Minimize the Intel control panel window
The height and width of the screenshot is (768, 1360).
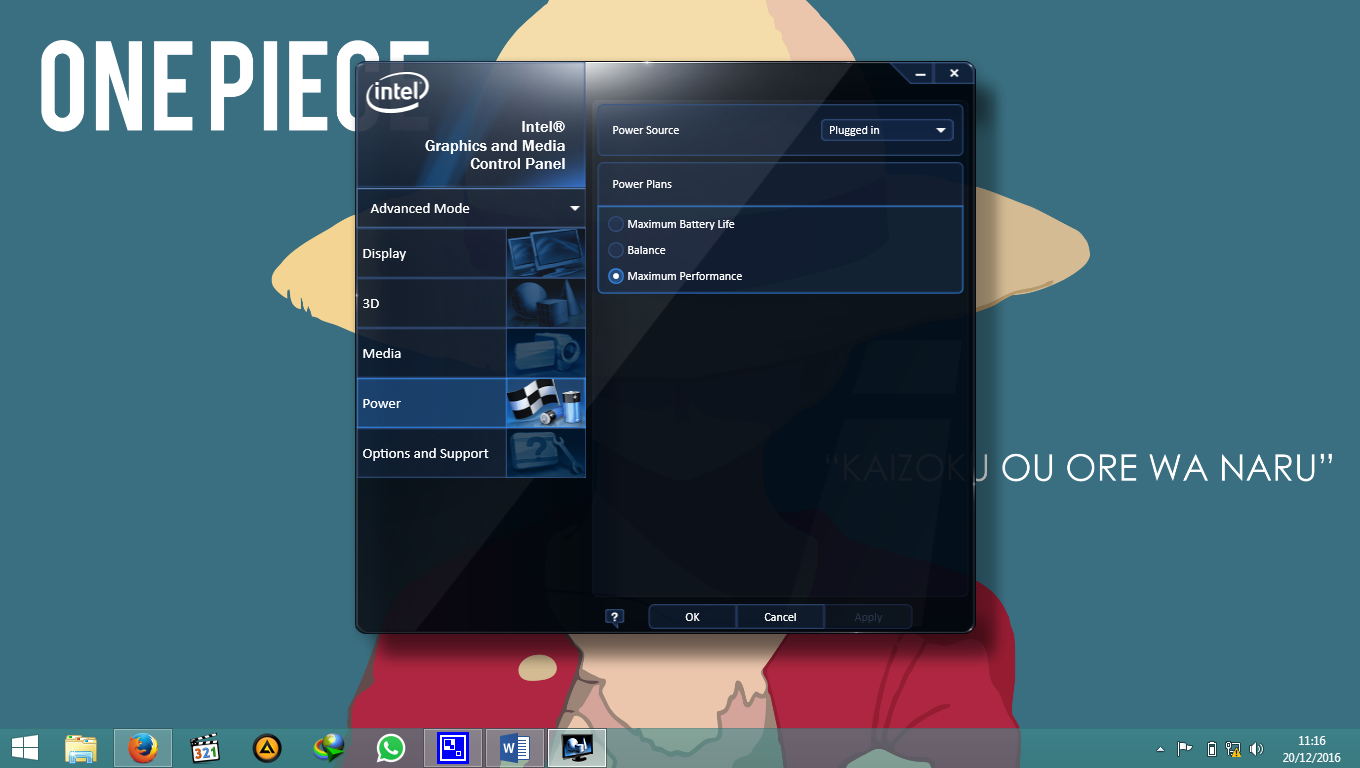[918, 73]
